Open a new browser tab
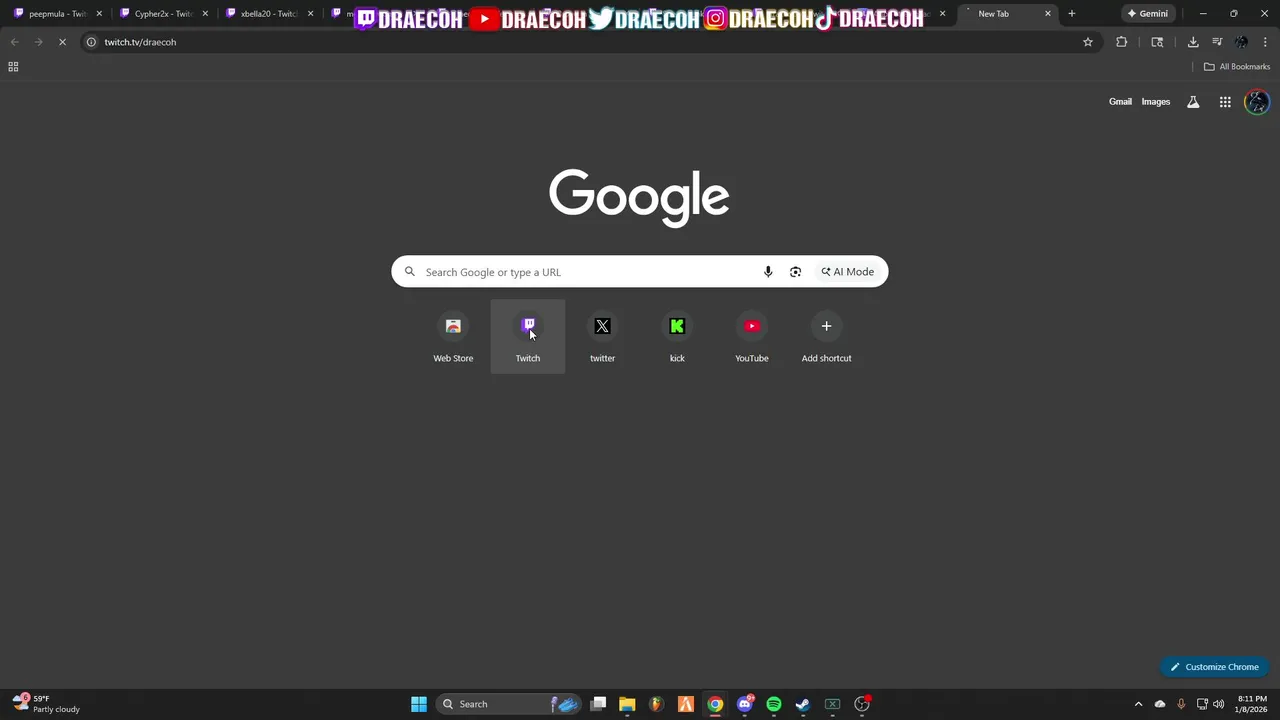Image resolution: width=1280 pixels, height=720 pixels. pyautogui.click(x=1071, y=14)
